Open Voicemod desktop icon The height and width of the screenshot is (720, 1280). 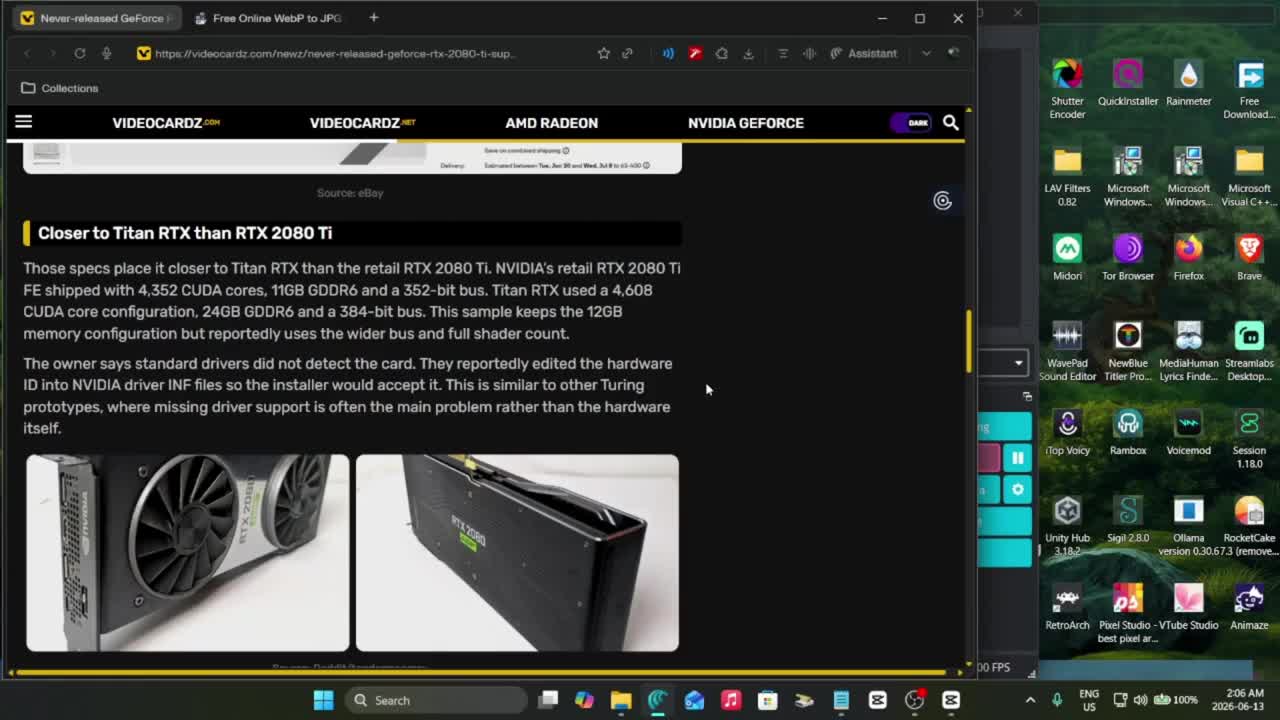pos(1188,432)
